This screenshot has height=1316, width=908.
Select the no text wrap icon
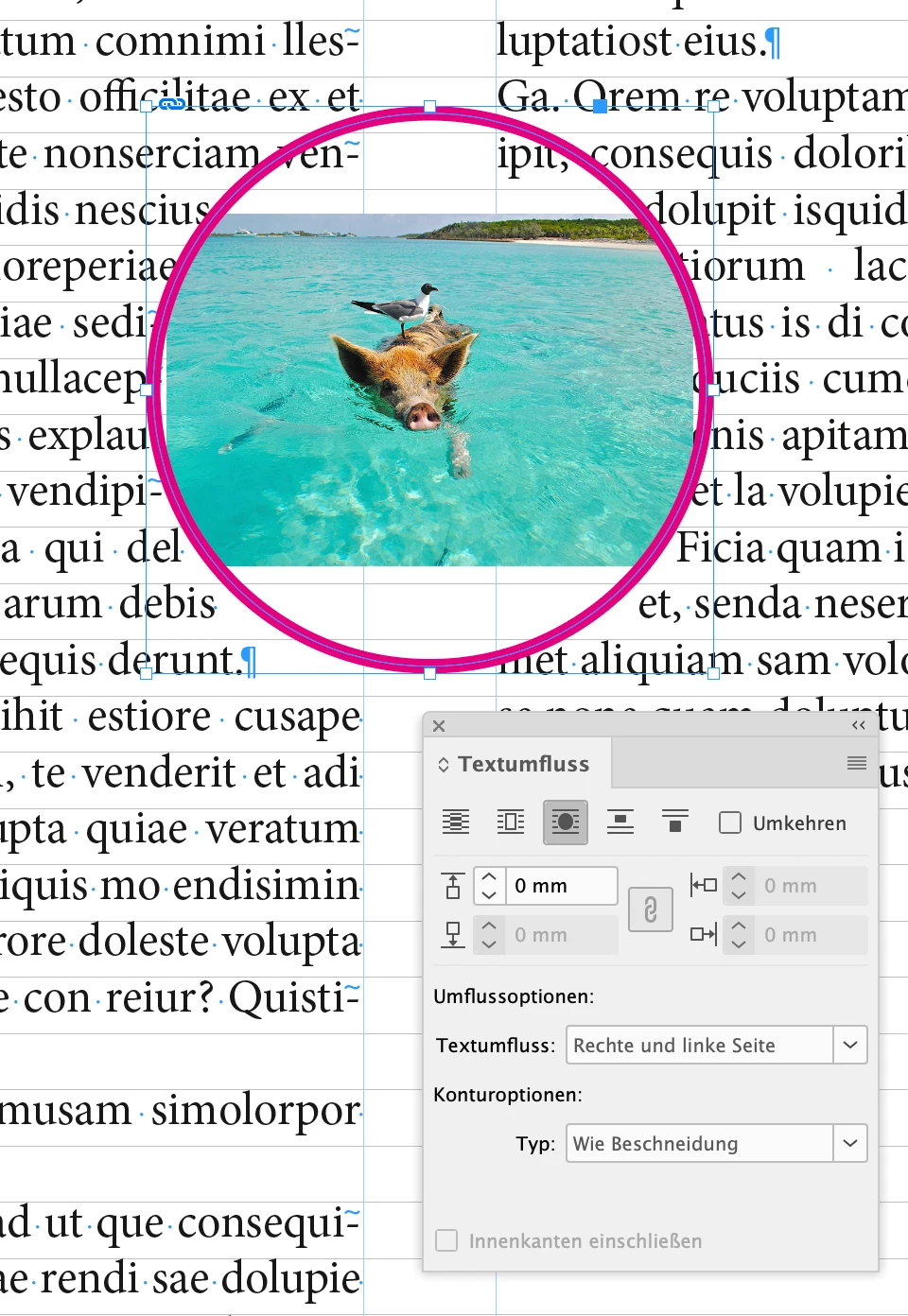[x=456, y=822]
